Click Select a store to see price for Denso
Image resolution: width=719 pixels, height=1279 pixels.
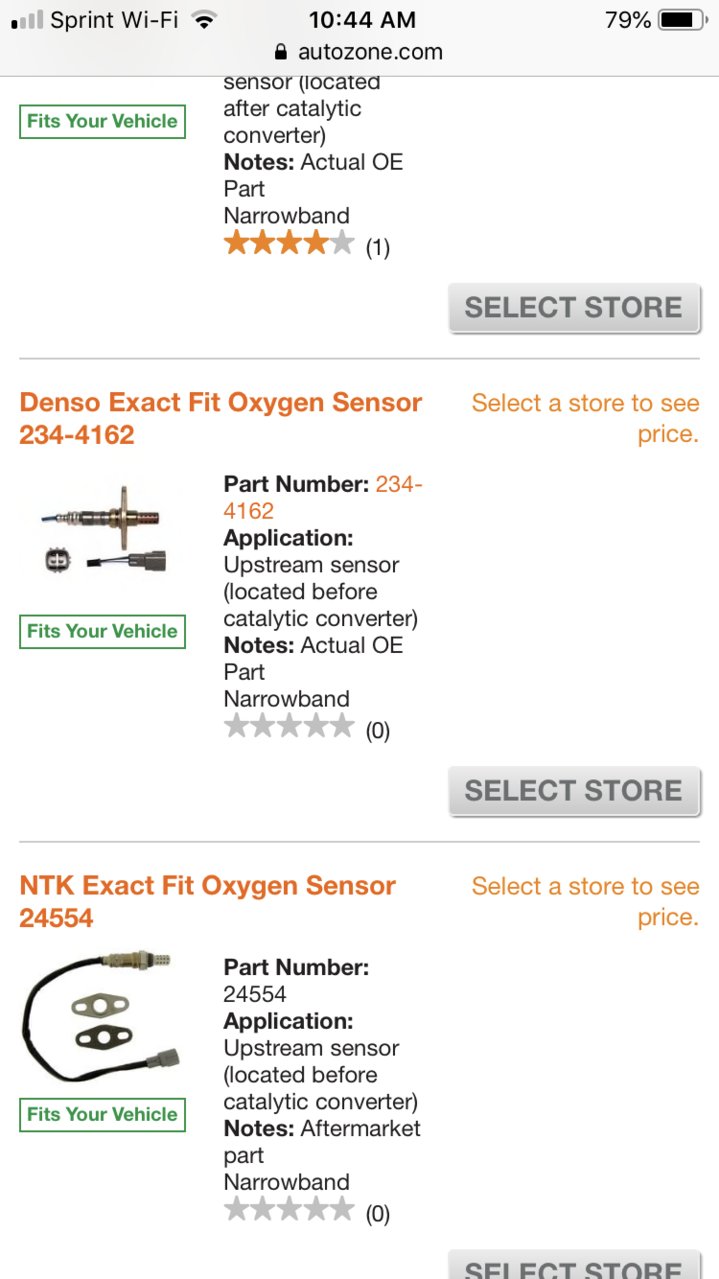(585, 418)
